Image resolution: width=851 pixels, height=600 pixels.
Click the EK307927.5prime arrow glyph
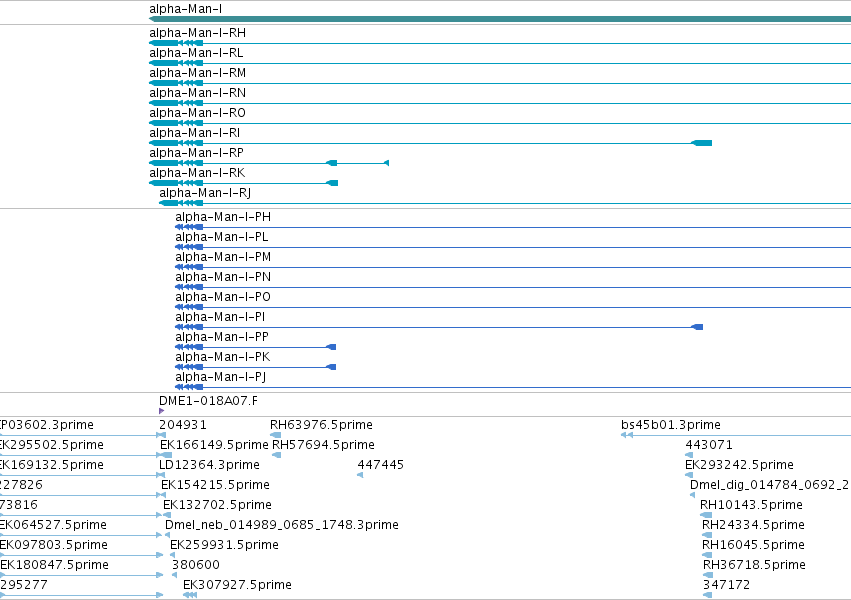(190, 595)
